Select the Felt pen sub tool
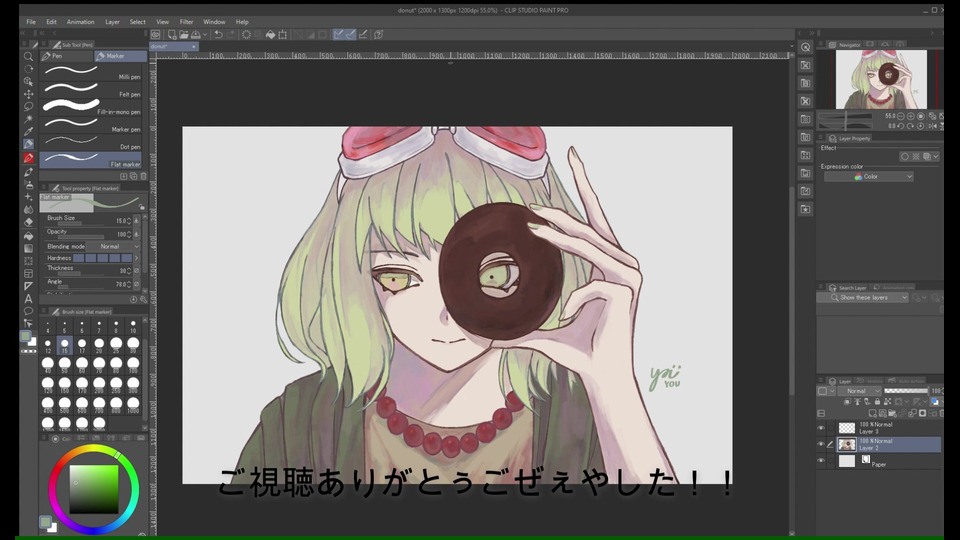Screen dimensions: 960x540 [93, 89]
